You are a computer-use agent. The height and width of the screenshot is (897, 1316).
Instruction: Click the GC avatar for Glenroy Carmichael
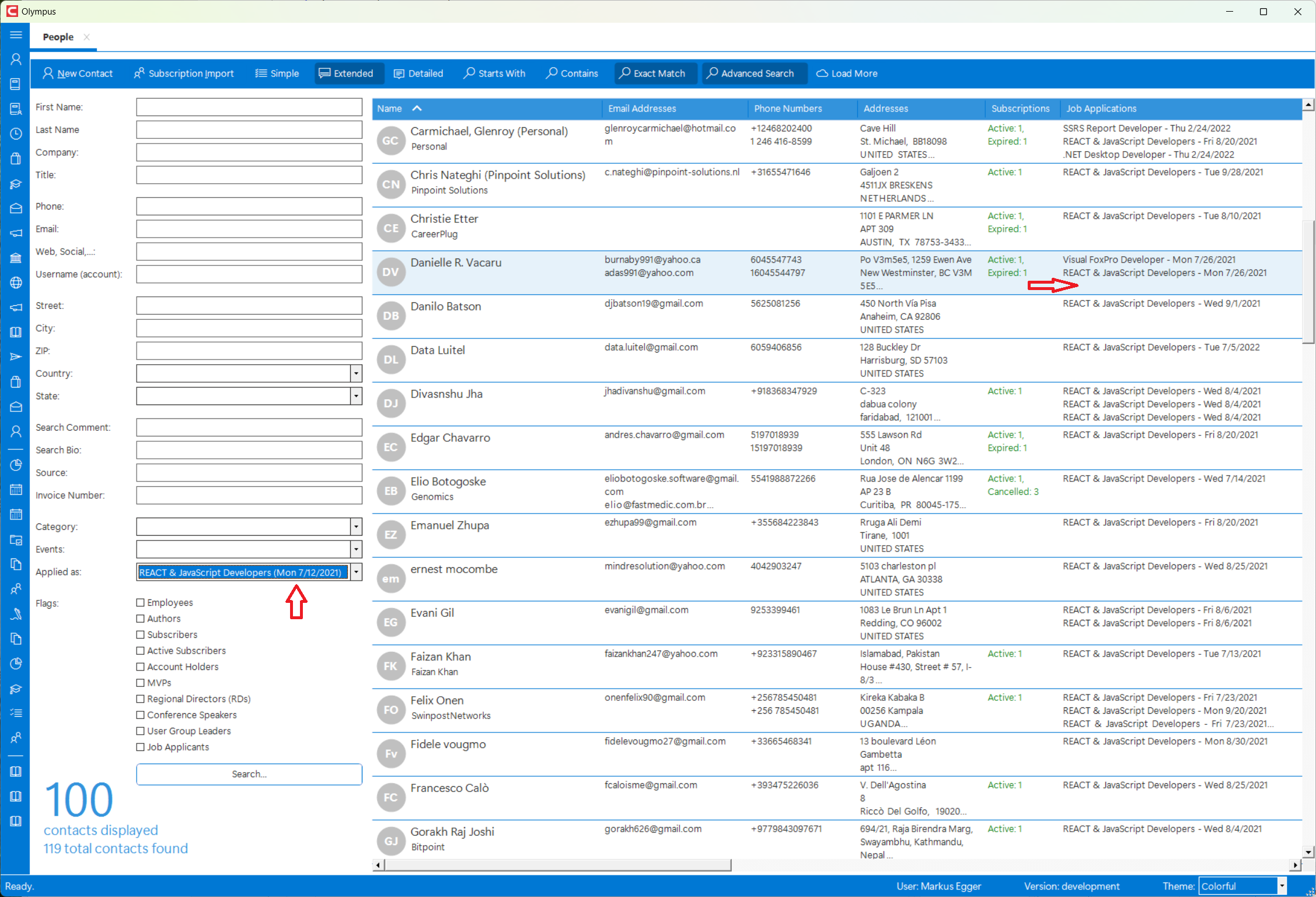click(x=390, y=141)
